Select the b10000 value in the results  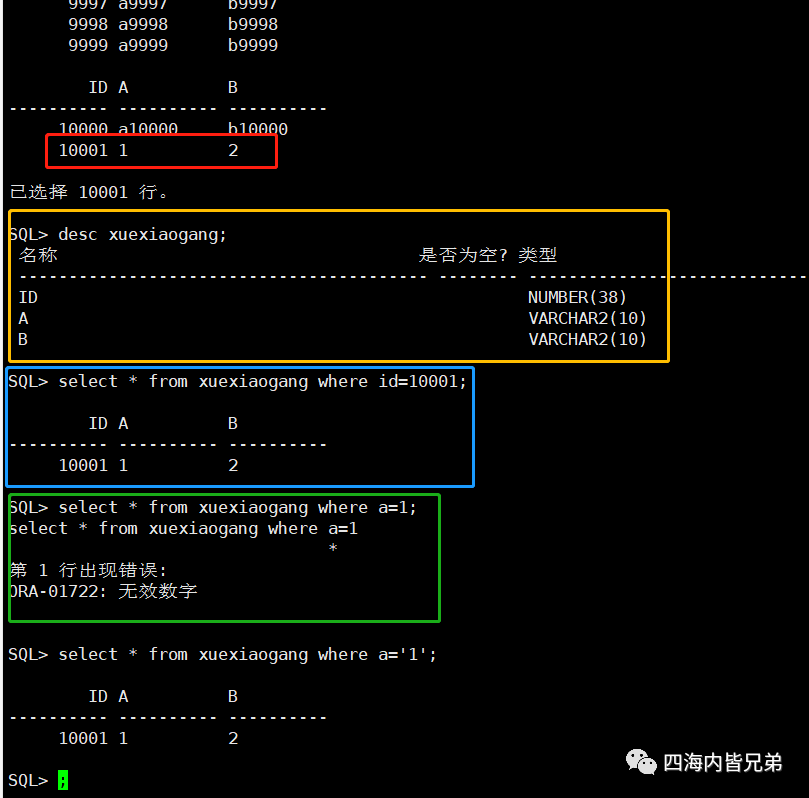pos(258,128)
